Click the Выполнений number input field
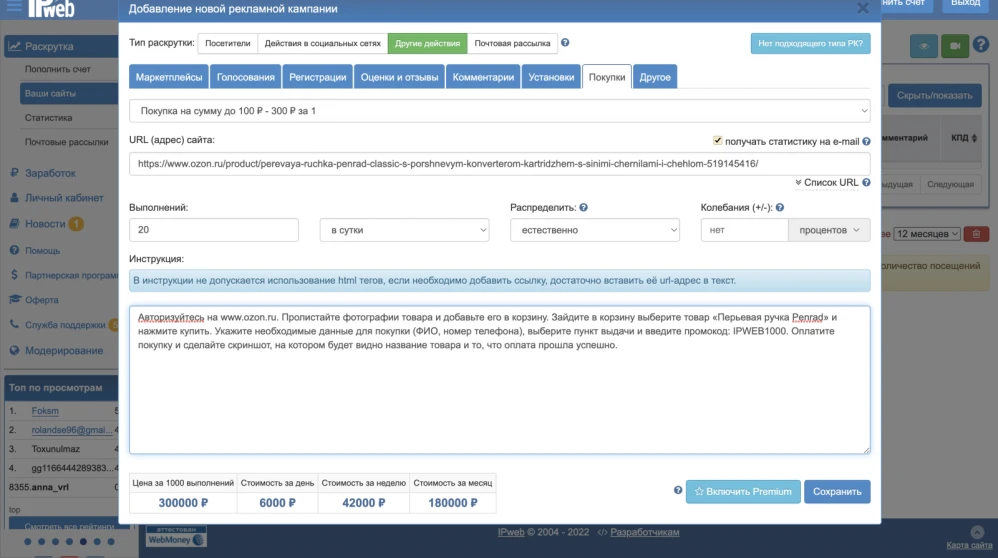Image resolution: width=998 pixels, height=558 pixels. point(214,230)
